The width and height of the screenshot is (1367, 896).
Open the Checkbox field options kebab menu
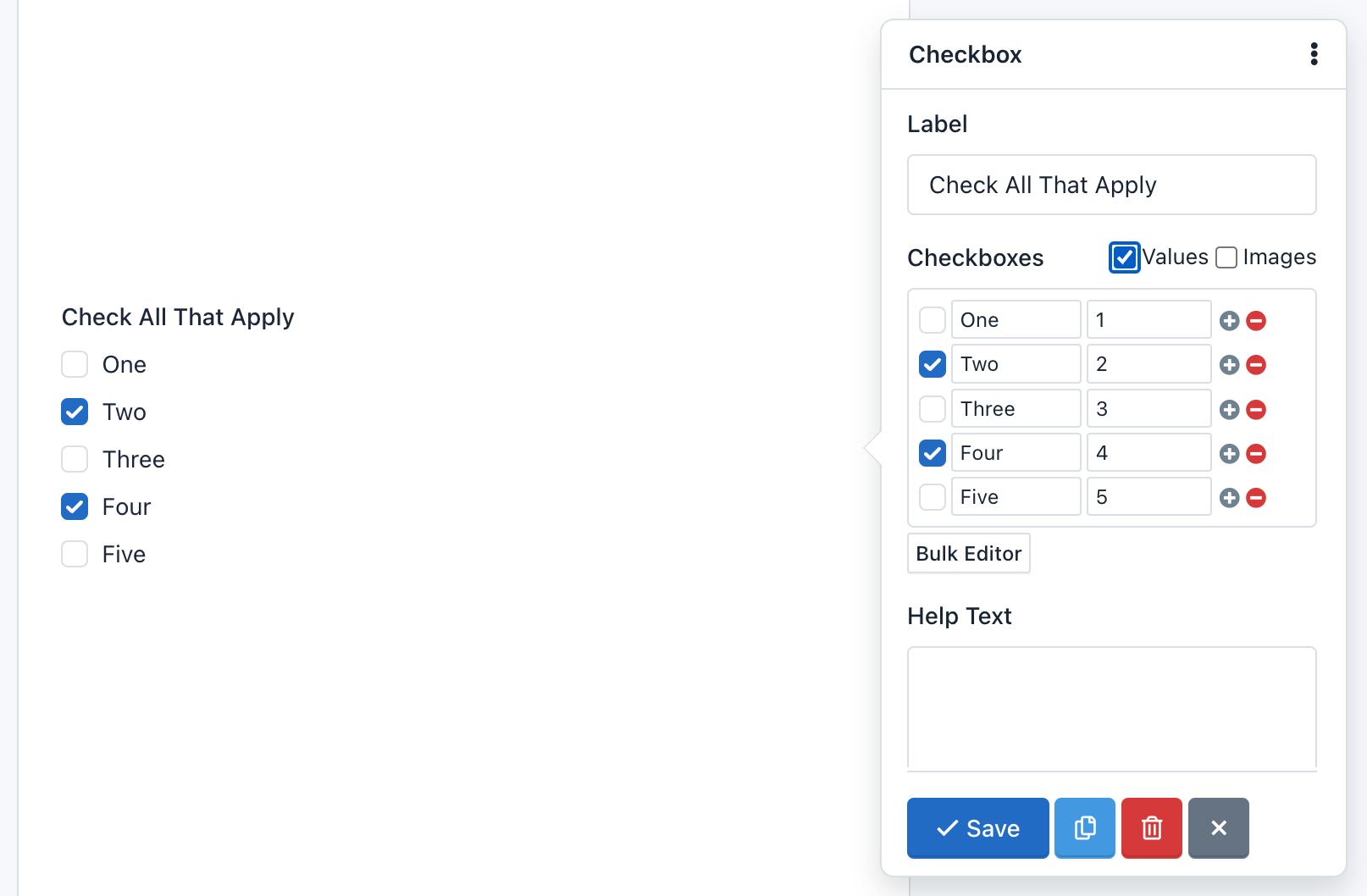tap(1314, 54)
